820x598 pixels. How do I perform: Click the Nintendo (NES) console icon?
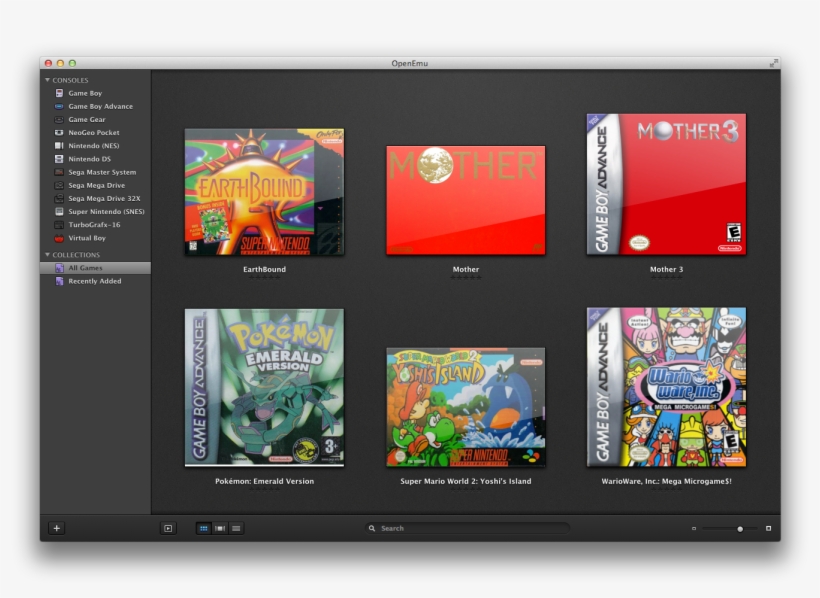click(x=59, y=145)
